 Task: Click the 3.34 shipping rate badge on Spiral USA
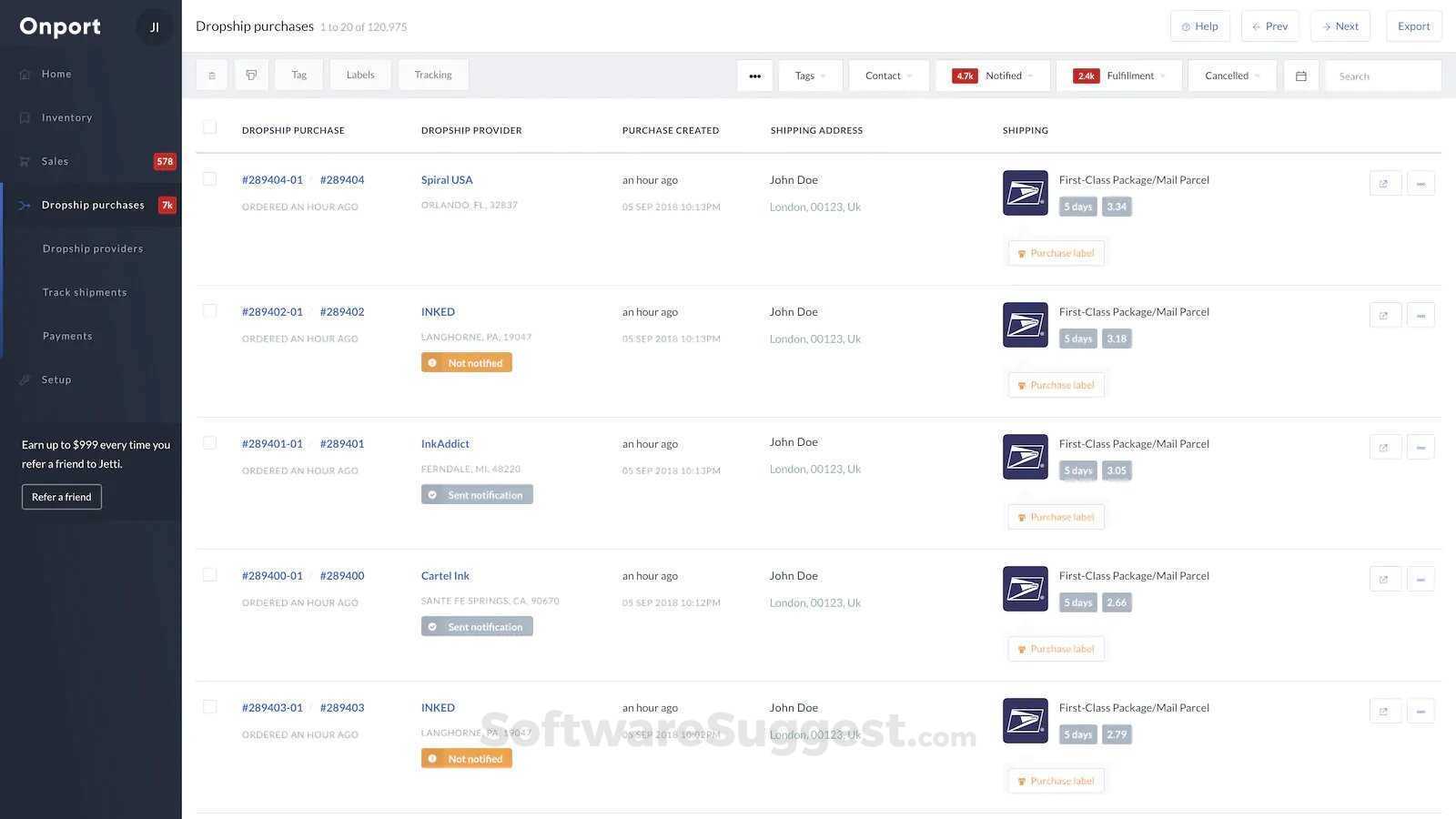(1117, 207)
